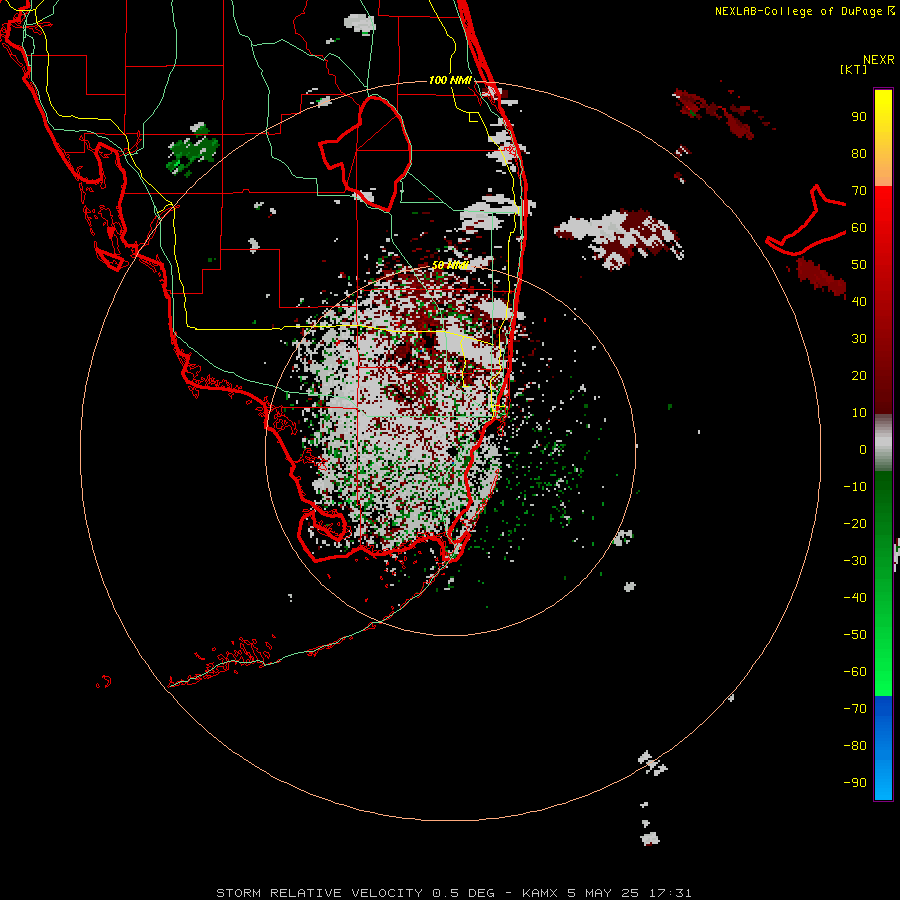Select the -90 scale label

(855, 782)
